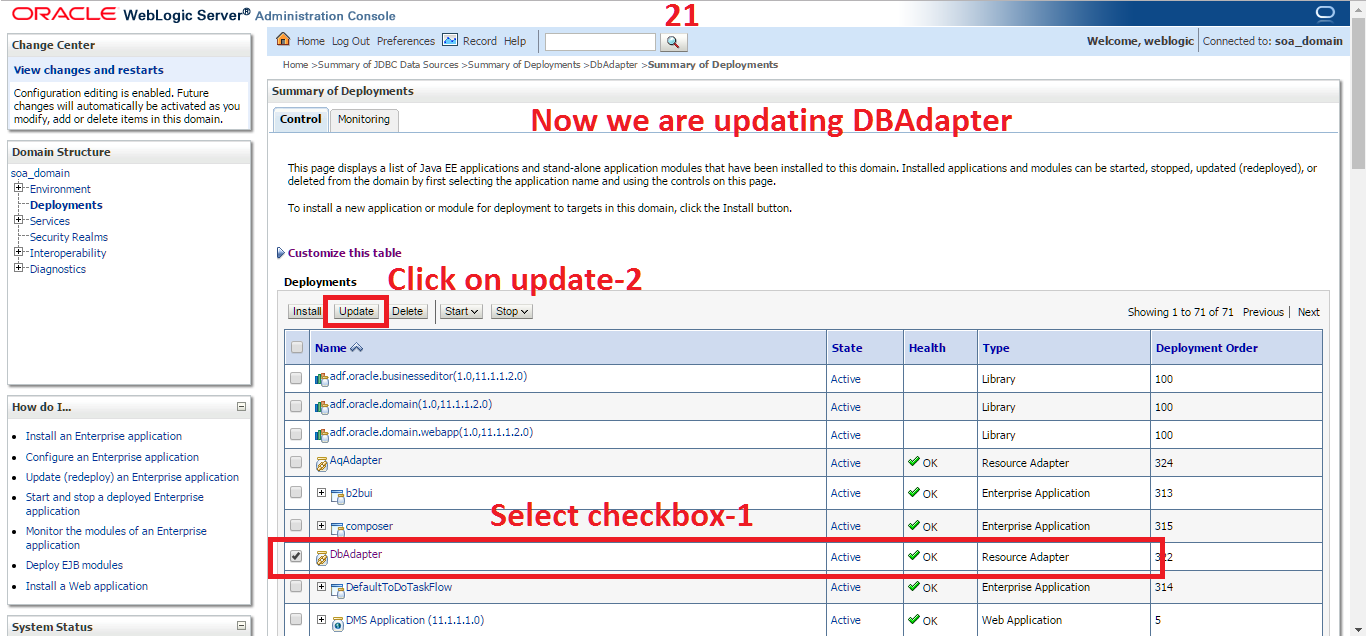
Task: Open the Stop dropdown button
Action: pyautogui.click(x=511, y=311)
